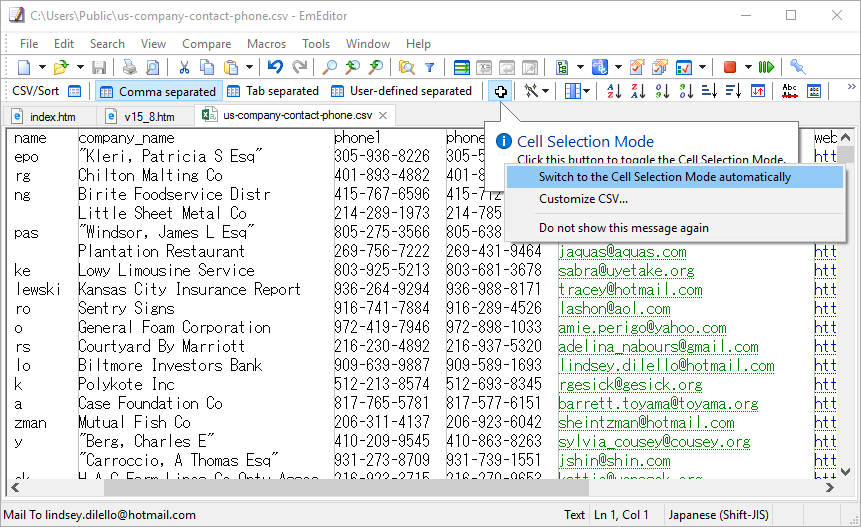Choose Switch to Cell Selection Mode automatically

coord(674,177)
